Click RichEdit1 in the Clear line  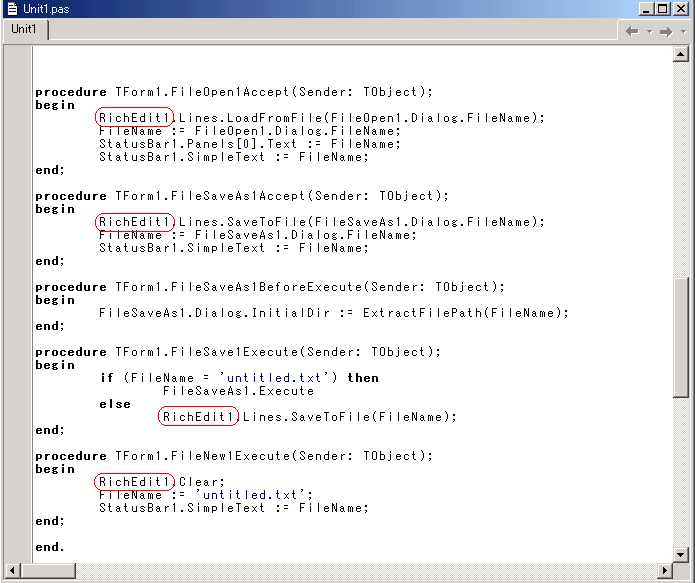134,481
